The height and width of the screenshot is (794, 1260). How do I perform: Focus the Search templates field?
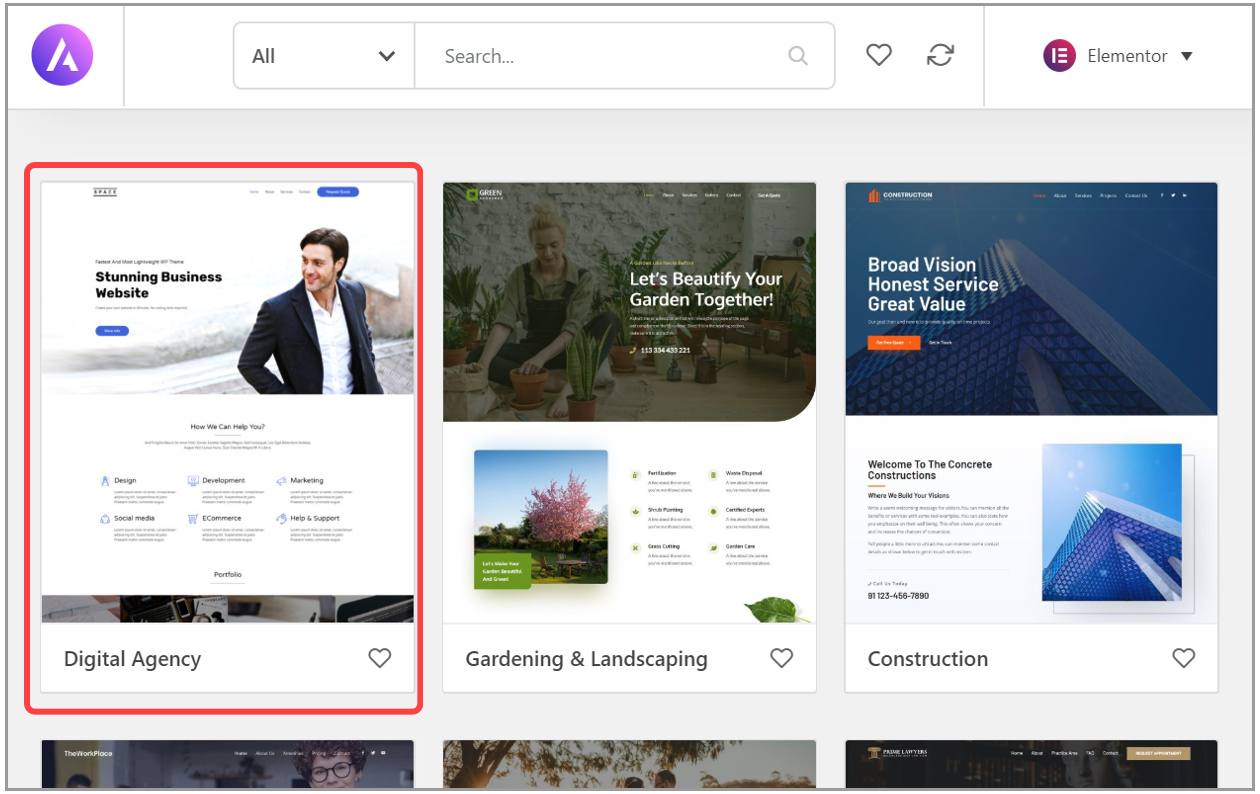tap(625, 56)
